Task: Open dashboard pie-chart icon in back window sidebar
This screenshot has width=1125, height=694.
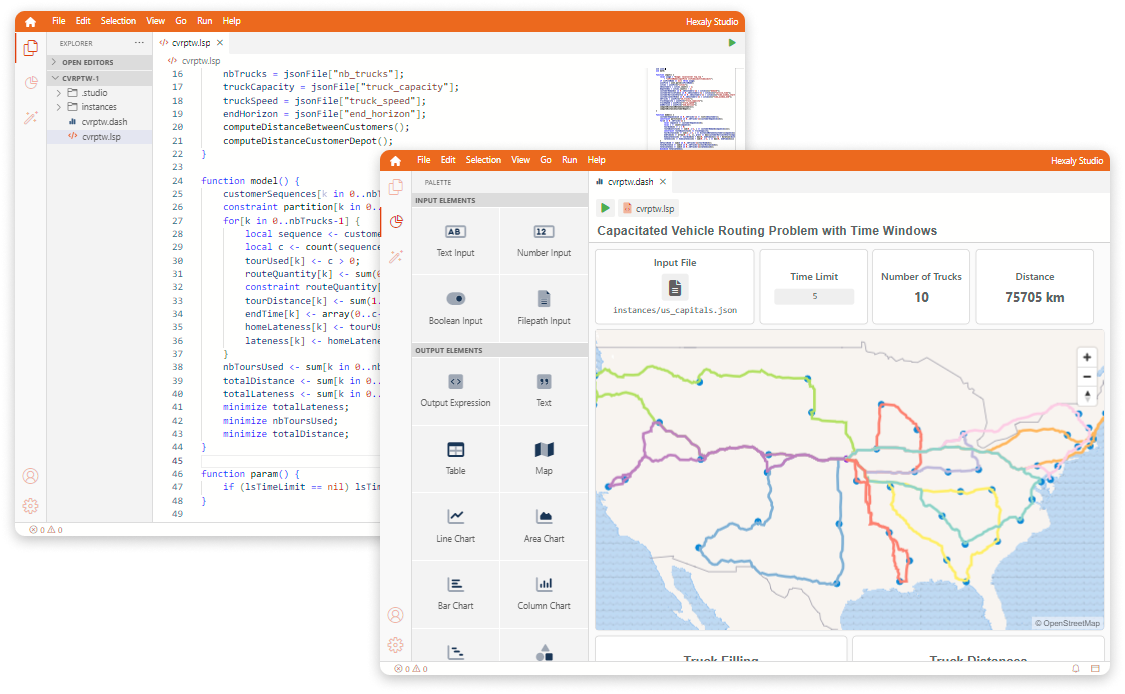Action: click(x=31, y=83)
